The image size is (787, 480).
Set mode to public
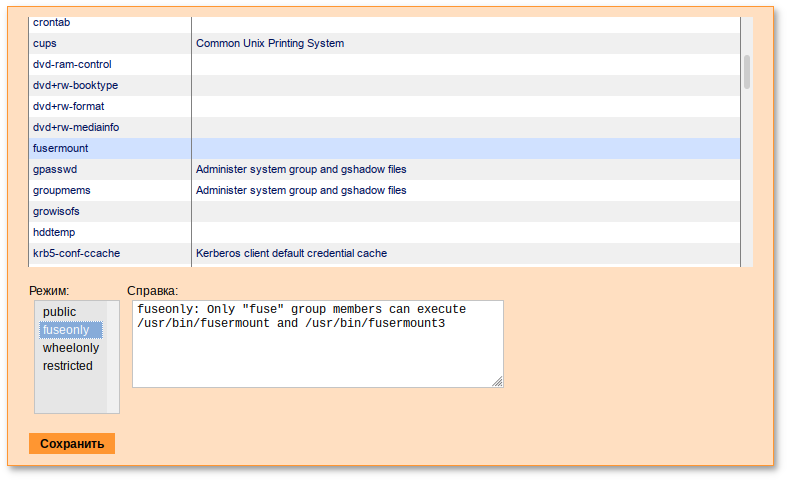(x=59, y=312)
